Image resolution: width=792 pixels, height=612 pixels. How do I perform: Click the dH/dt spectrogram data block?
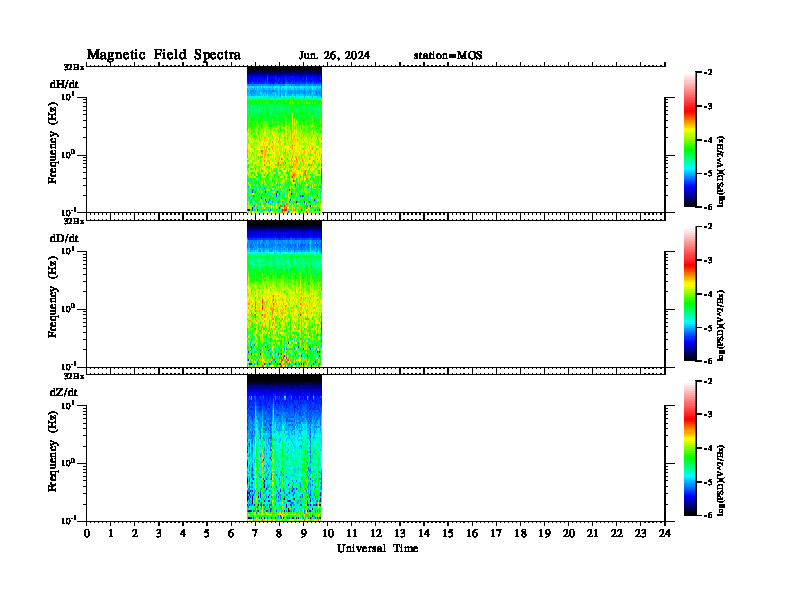284,139
